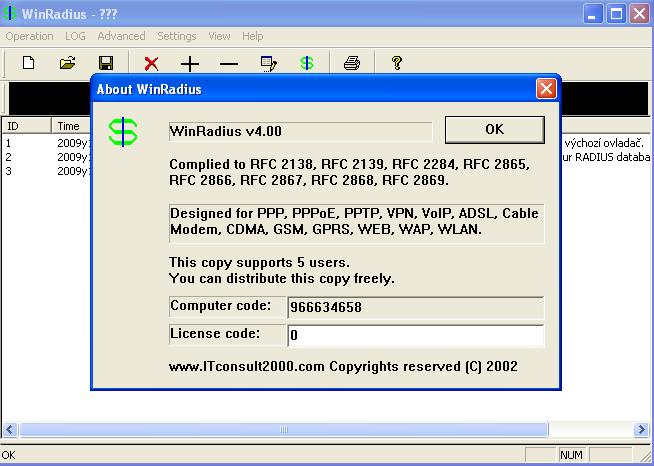
Task: Click the New document toolbar icon
Action: click(x=28, y=63)
